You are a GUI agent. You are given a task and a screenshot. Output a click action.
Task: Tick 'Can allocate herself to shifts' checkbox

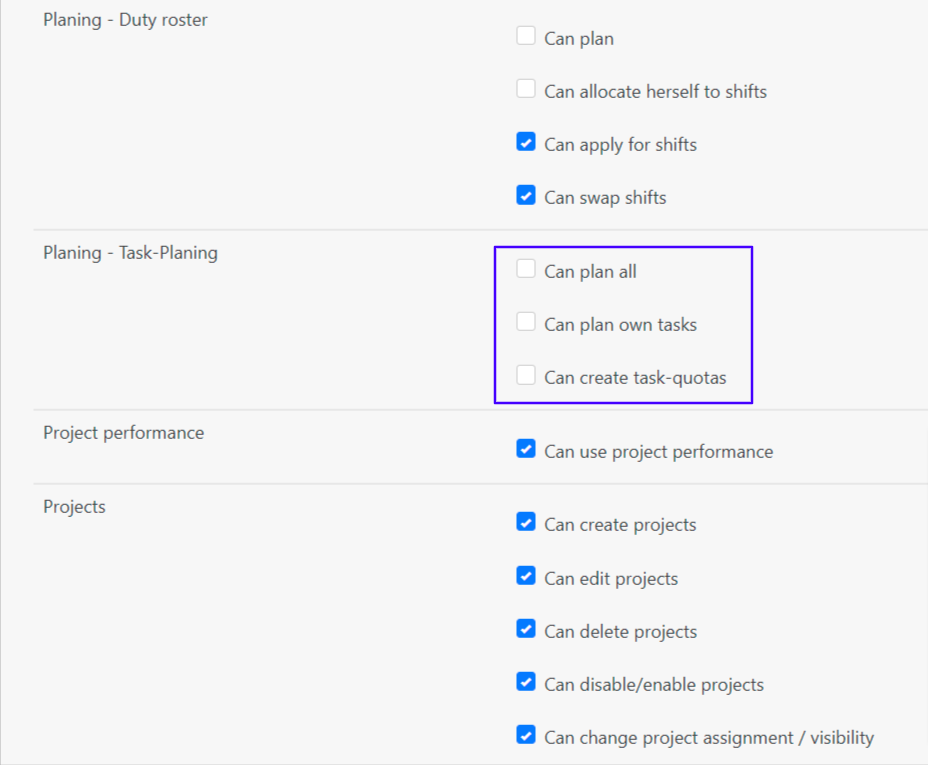(x=526, y=89)
